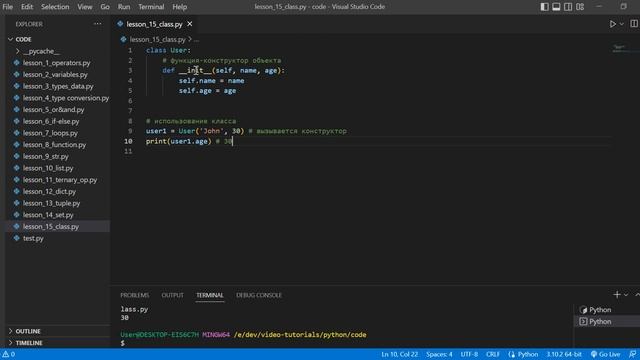Open customize layout icon

[x=580, y=7]
